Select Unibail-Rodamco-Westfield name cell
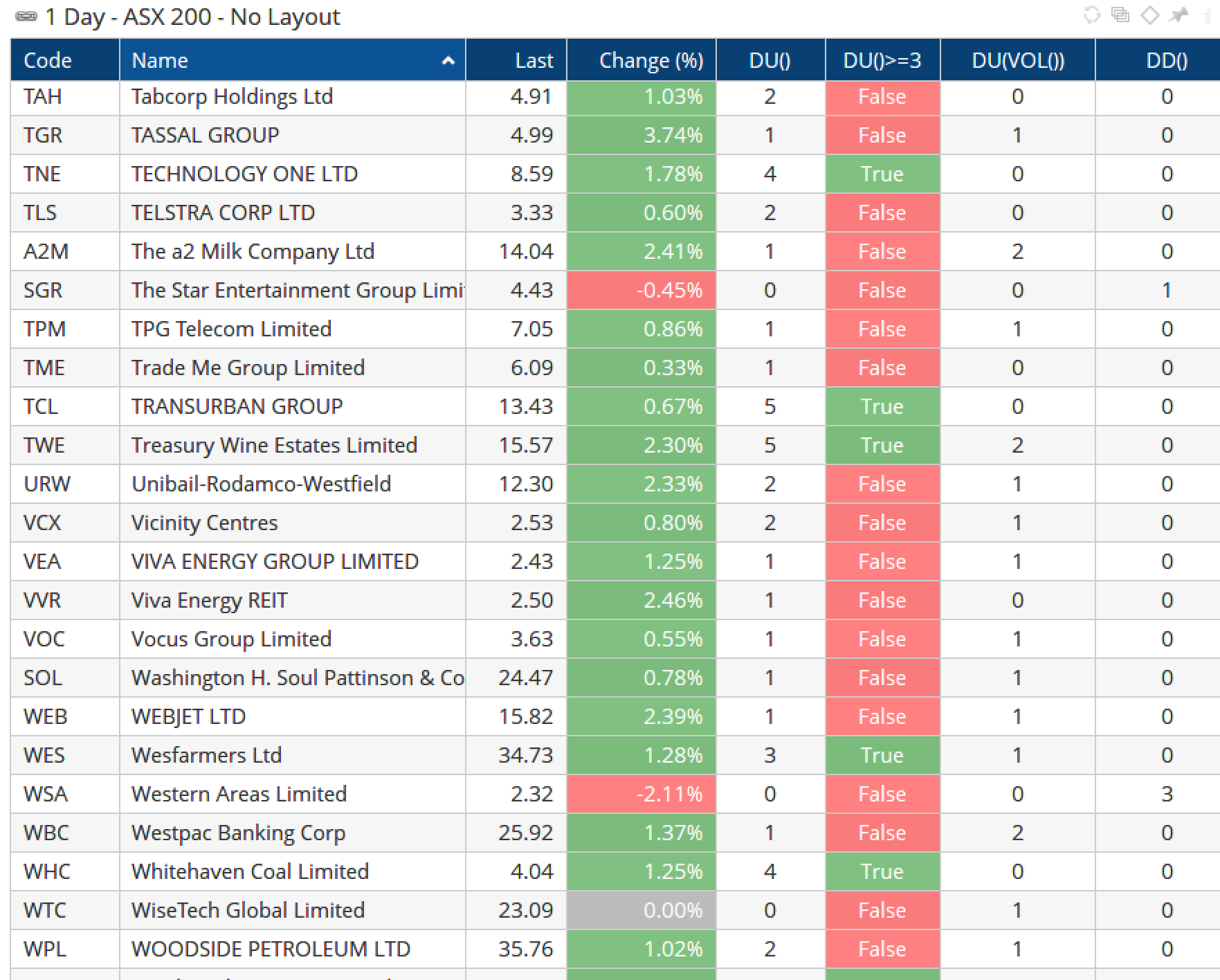The width and height of the screenshot is (1220, 980). (x=293, y=484)
